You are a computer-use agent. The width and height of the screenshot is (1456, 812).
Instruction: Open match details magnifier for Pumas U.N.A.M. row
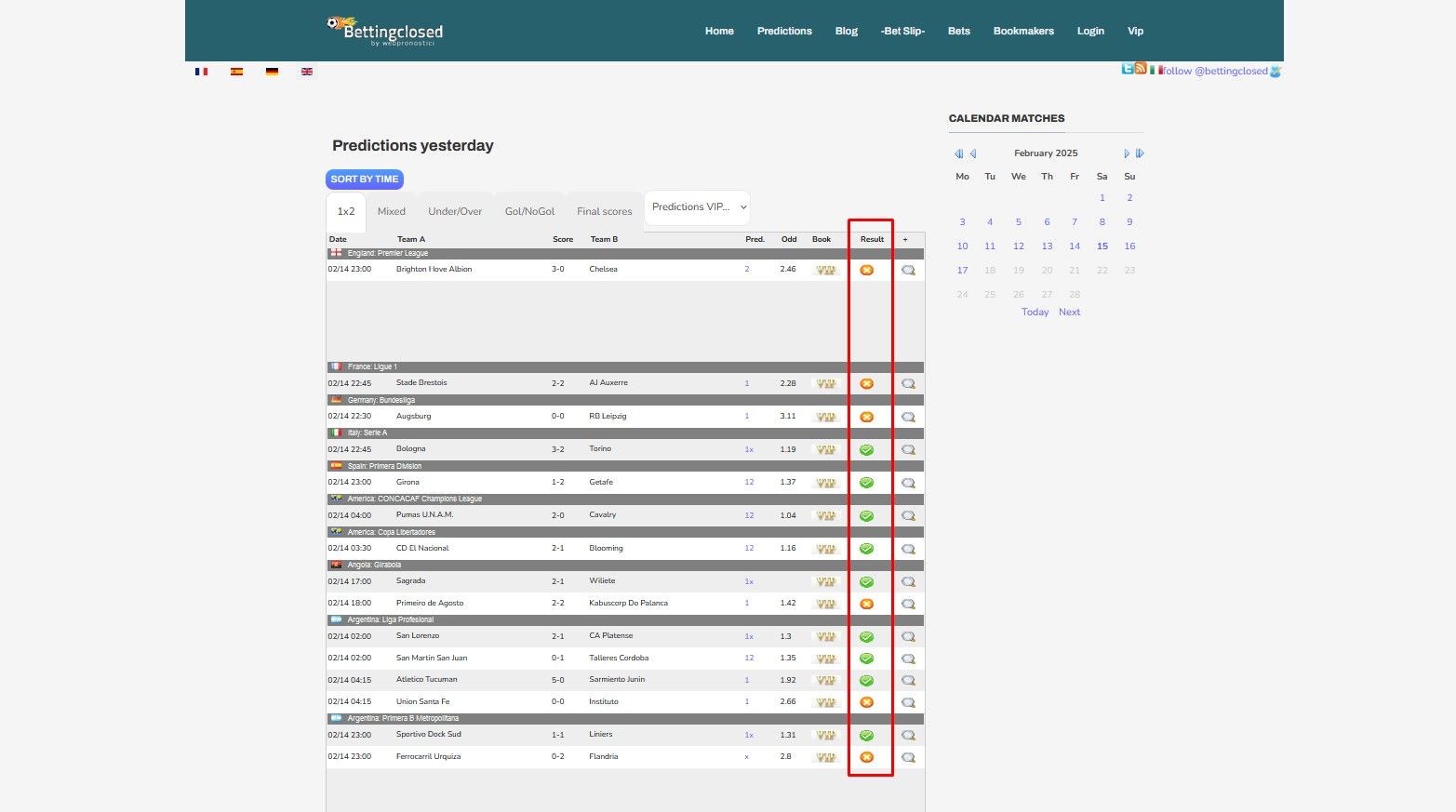(908, 515)
